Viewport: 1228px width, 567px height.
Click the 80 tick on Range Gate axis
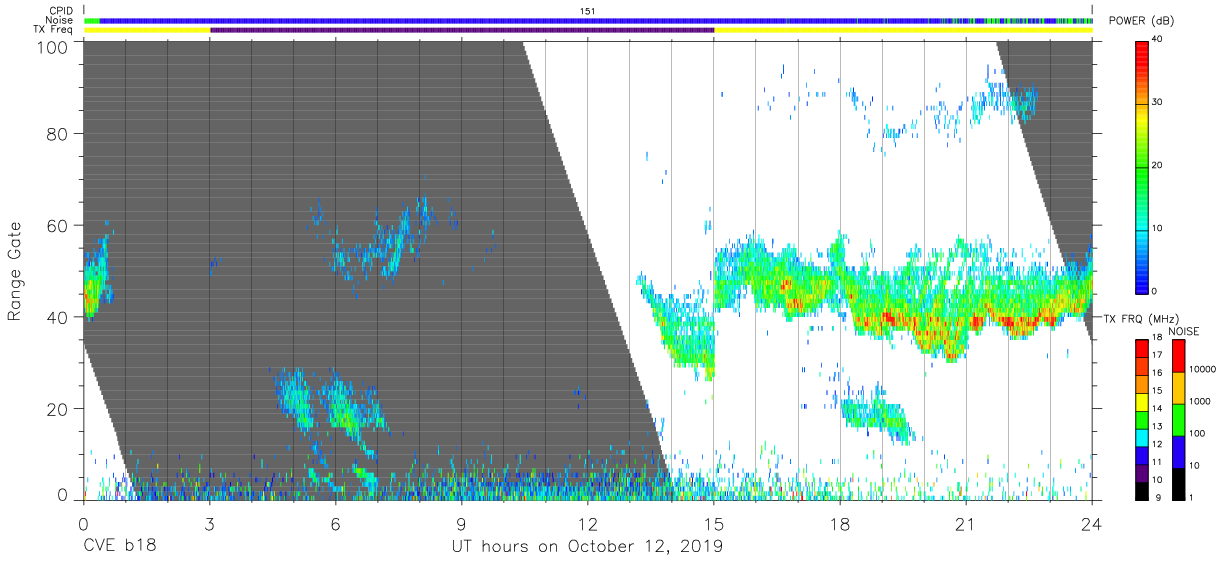pyautogui.click(x=57, y=133)
